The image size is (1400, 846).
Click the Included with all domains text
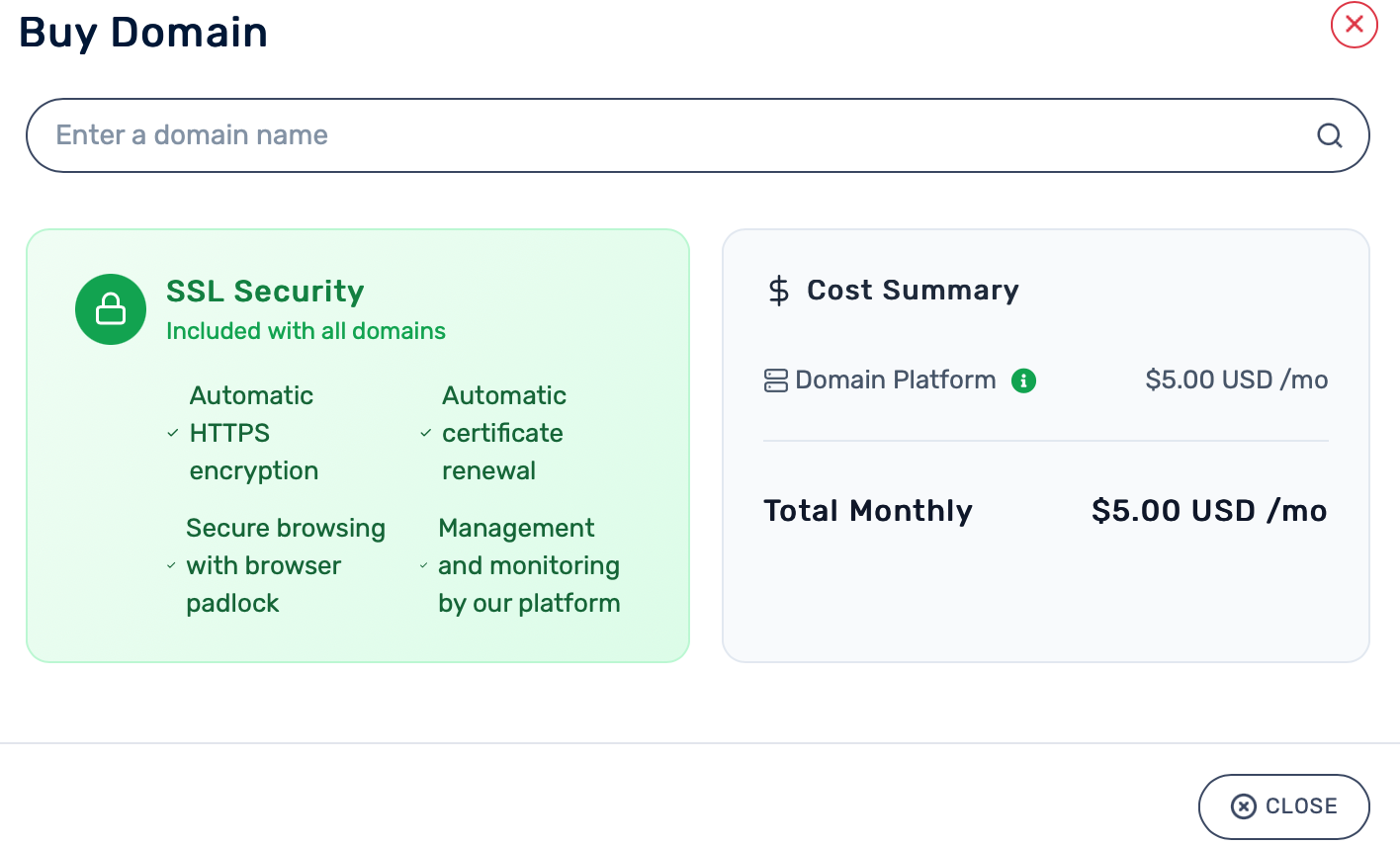click(x=306, y=331)
